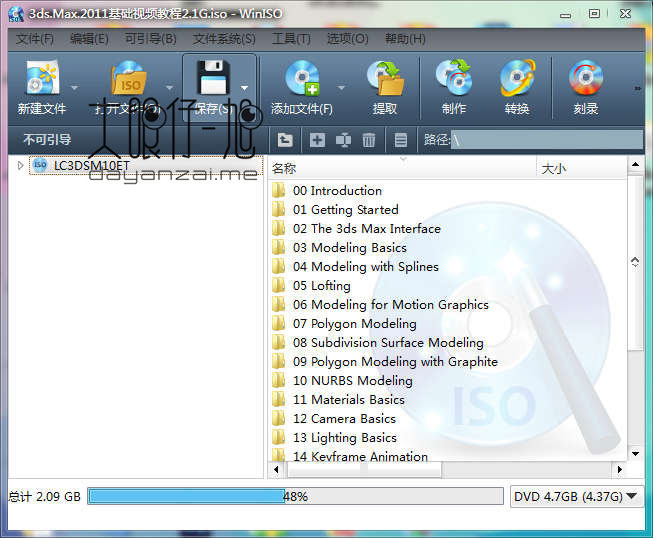
Task: Go up one folder level icon
Action: [285, 140]
